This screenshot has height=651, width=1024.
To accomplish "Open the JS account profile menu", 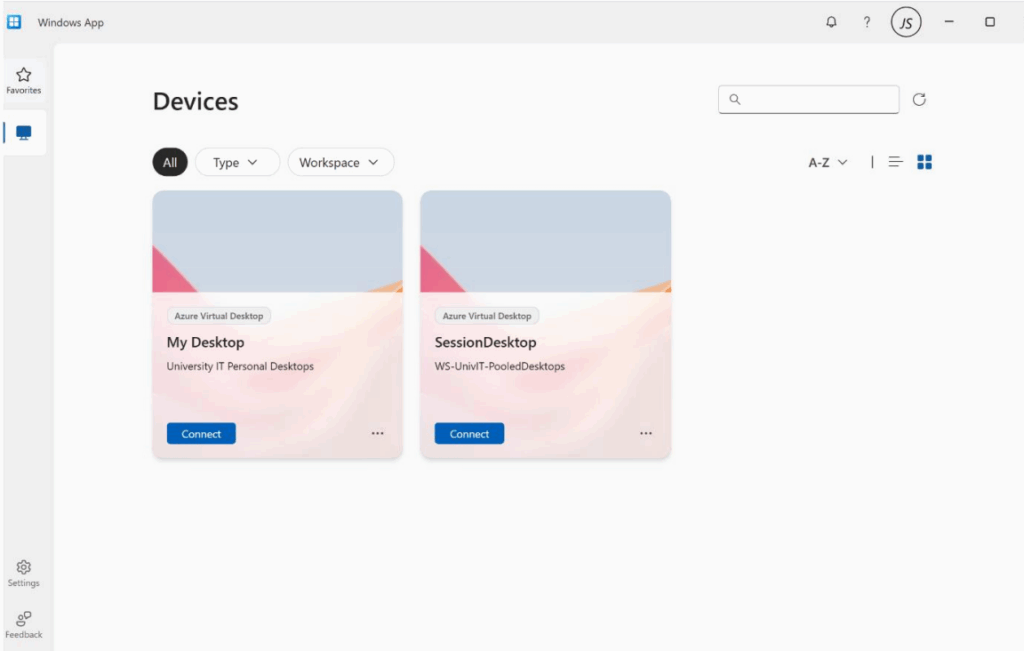I will tap(905, 21).
